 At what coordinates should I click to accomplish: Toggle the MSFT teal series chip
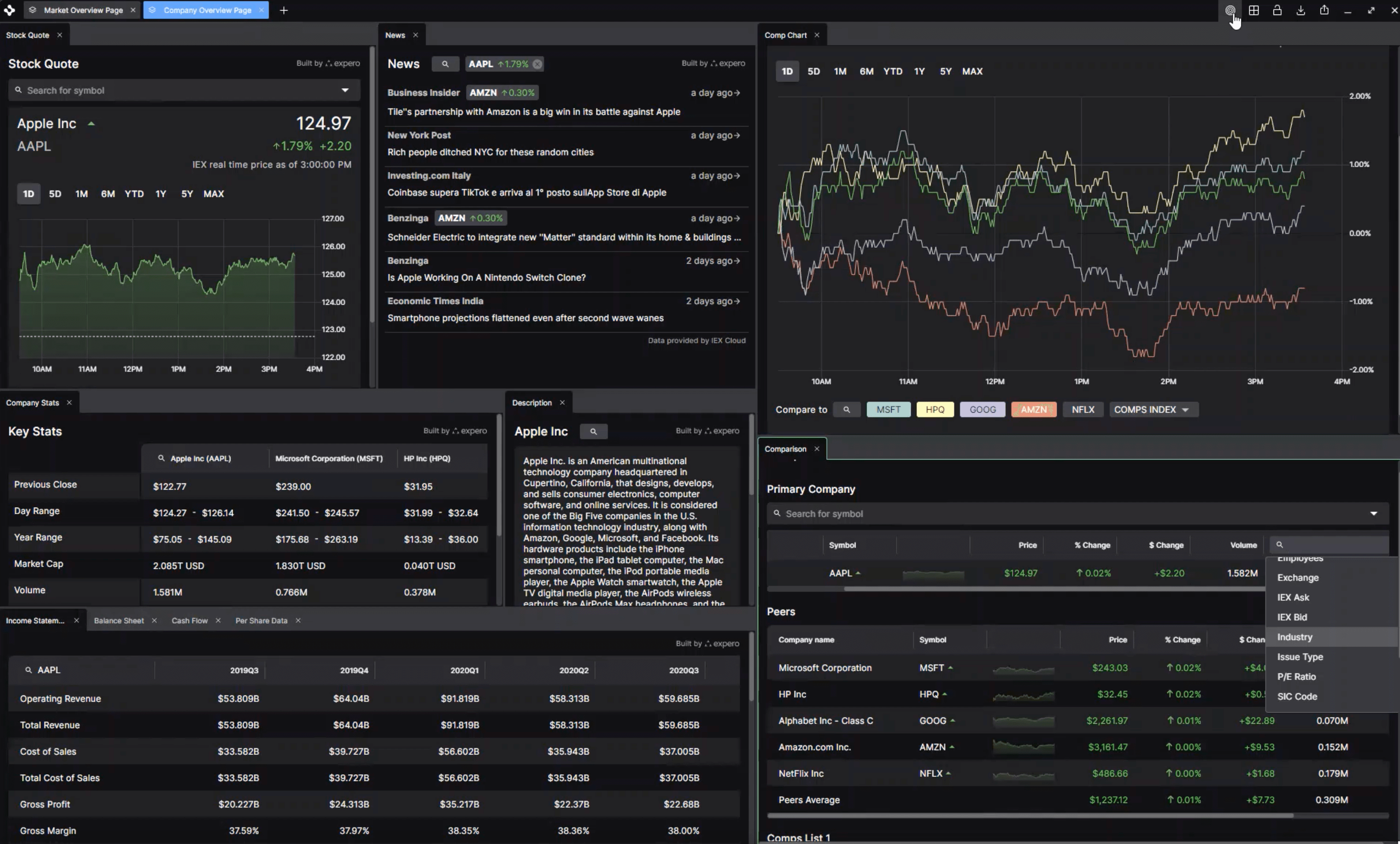888,410
